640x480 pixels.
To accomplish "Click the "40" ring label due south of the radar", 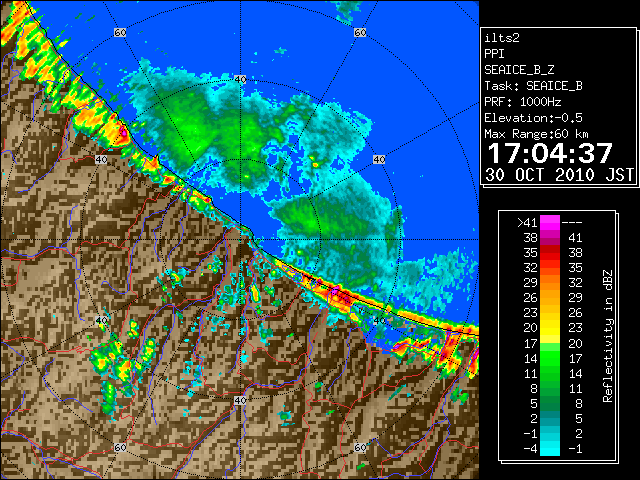I will click(240, 400).
